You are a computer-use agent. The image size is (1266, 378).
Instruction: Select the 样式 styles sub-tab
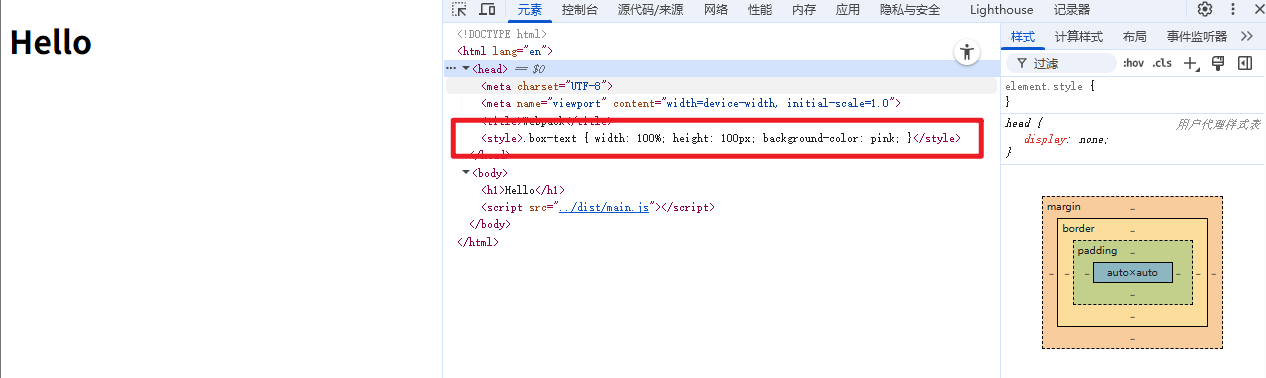pos(1023,36)
